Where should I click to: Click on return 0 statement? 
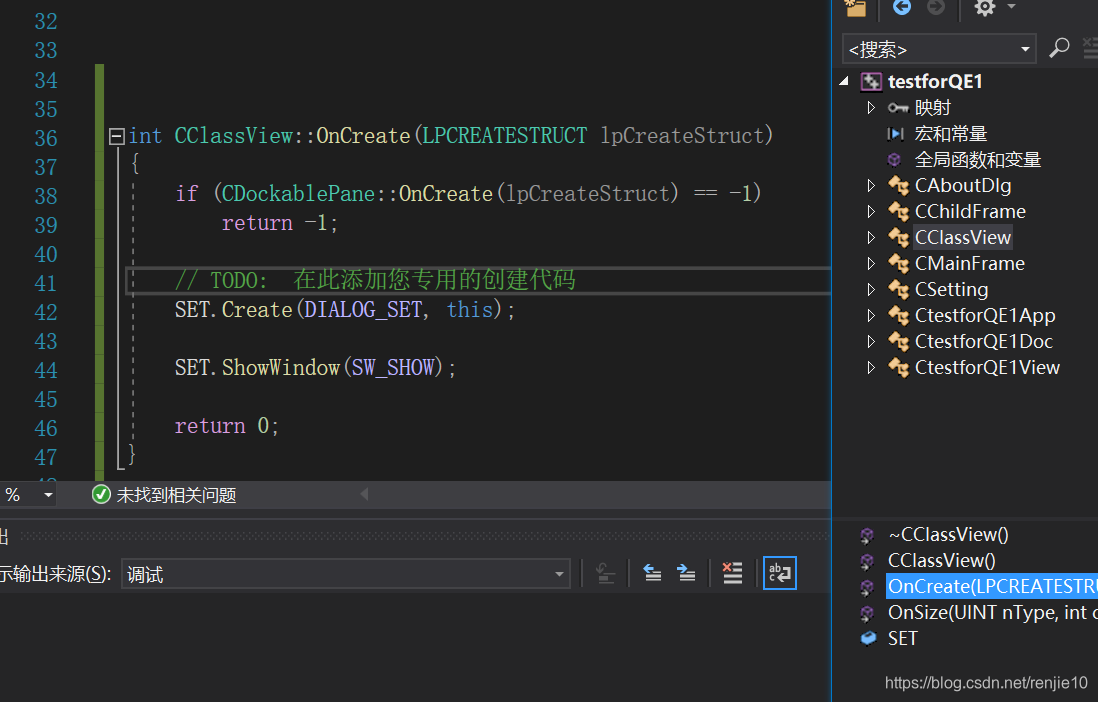click(227, 426)
